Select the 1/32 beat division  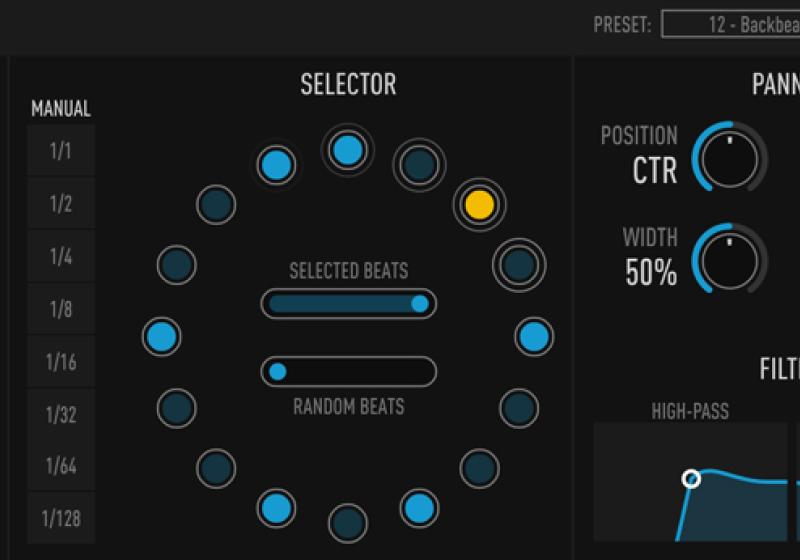(x=61, y=414)
